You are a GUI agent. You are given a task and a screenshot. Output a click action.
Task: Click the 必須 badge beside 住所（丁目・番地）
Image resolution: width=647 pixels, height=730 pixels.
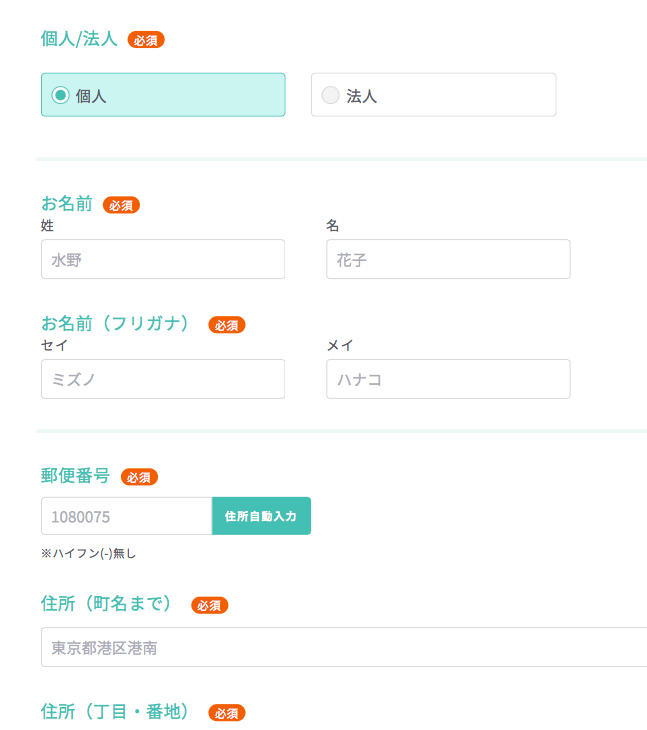(x=226, y=713)
